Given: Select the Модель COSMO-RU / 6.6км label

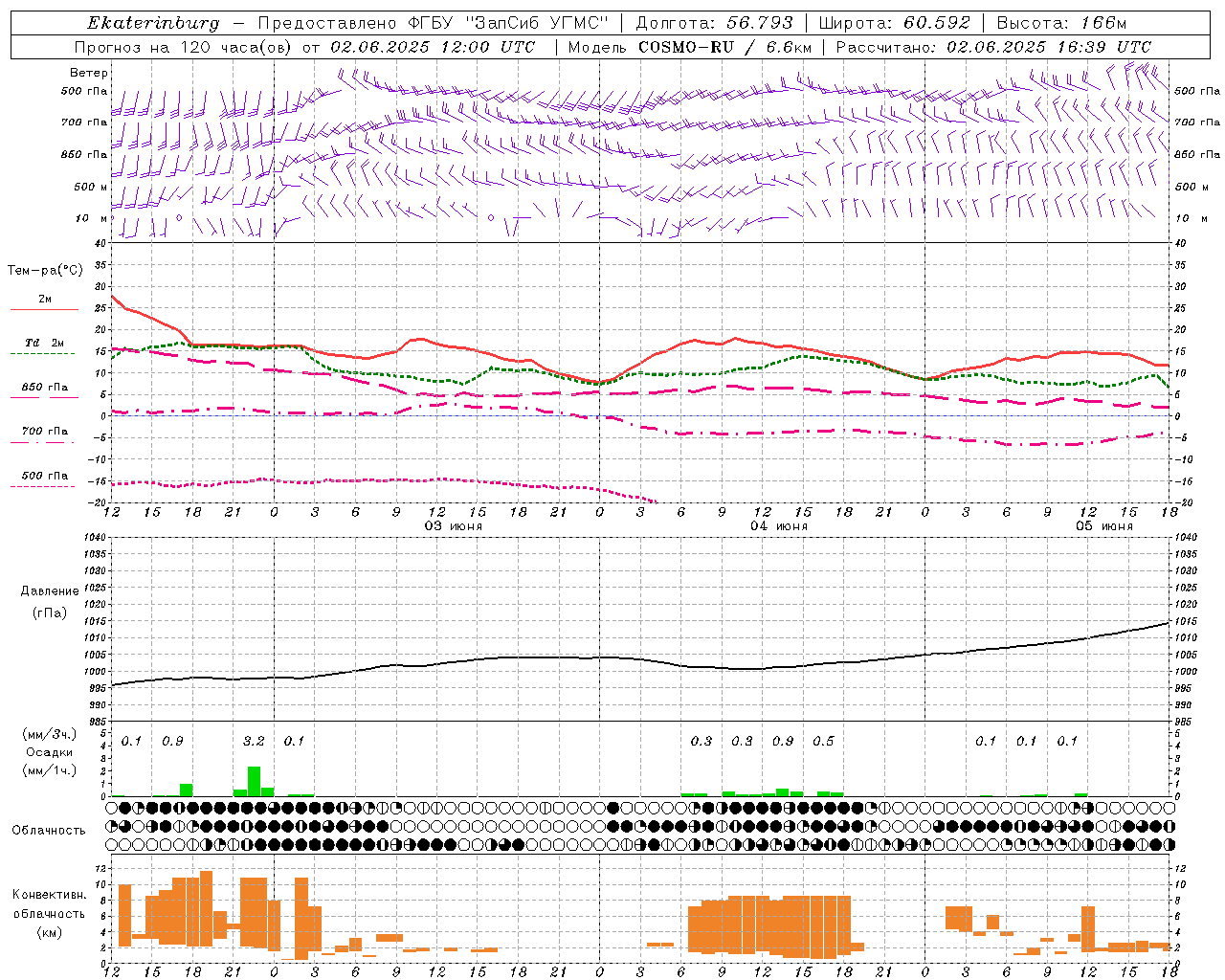Looking at the screenshot, I should [x=690, y=47].
